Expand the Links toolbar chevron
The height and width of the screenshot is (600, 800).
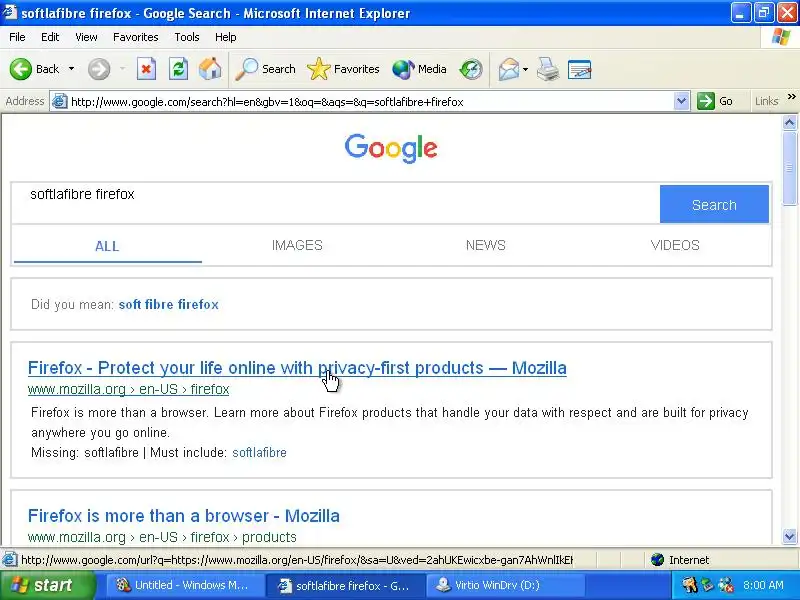pyautogui.click(x=791, y=96)
